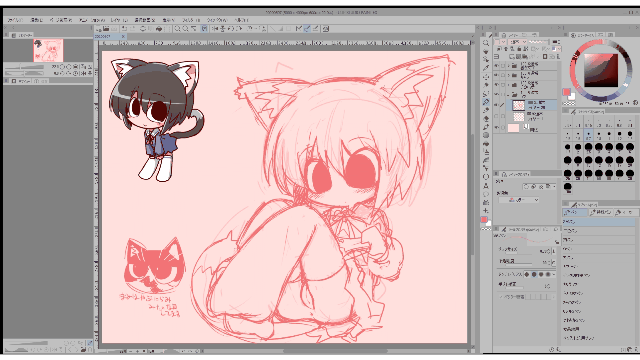
Task: Toggle snap to grid icon right of highlighted snap
Action: 316,29
